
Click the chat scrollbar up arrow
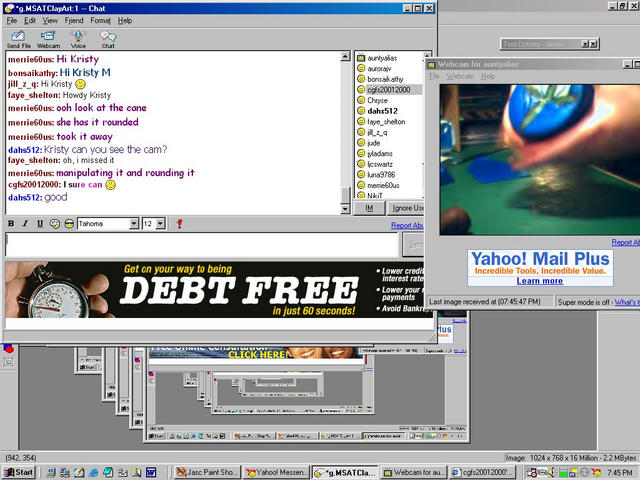345,56
